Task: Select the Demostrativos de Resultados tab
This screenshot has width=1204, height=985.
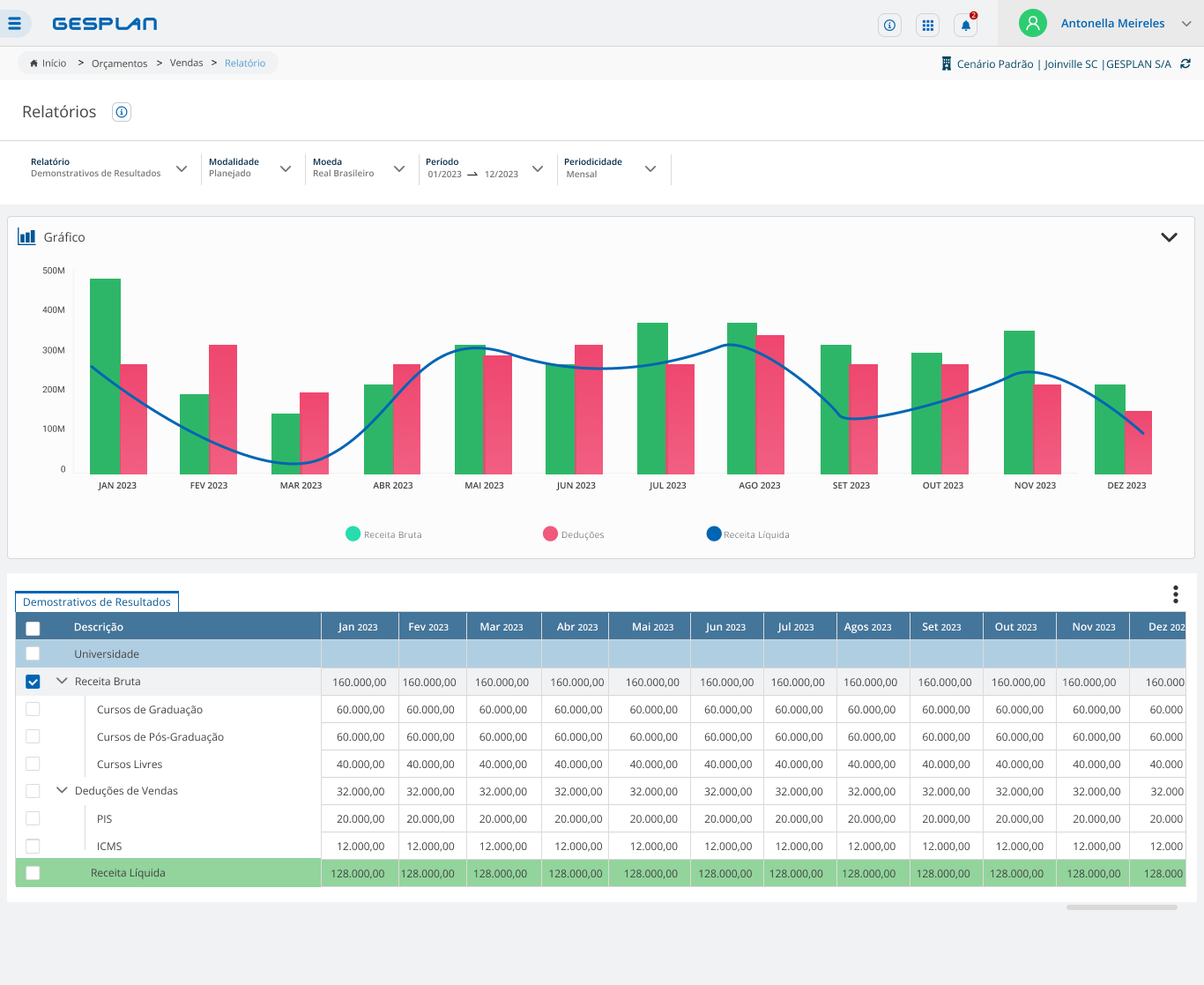Action: (x=97, y=601)
